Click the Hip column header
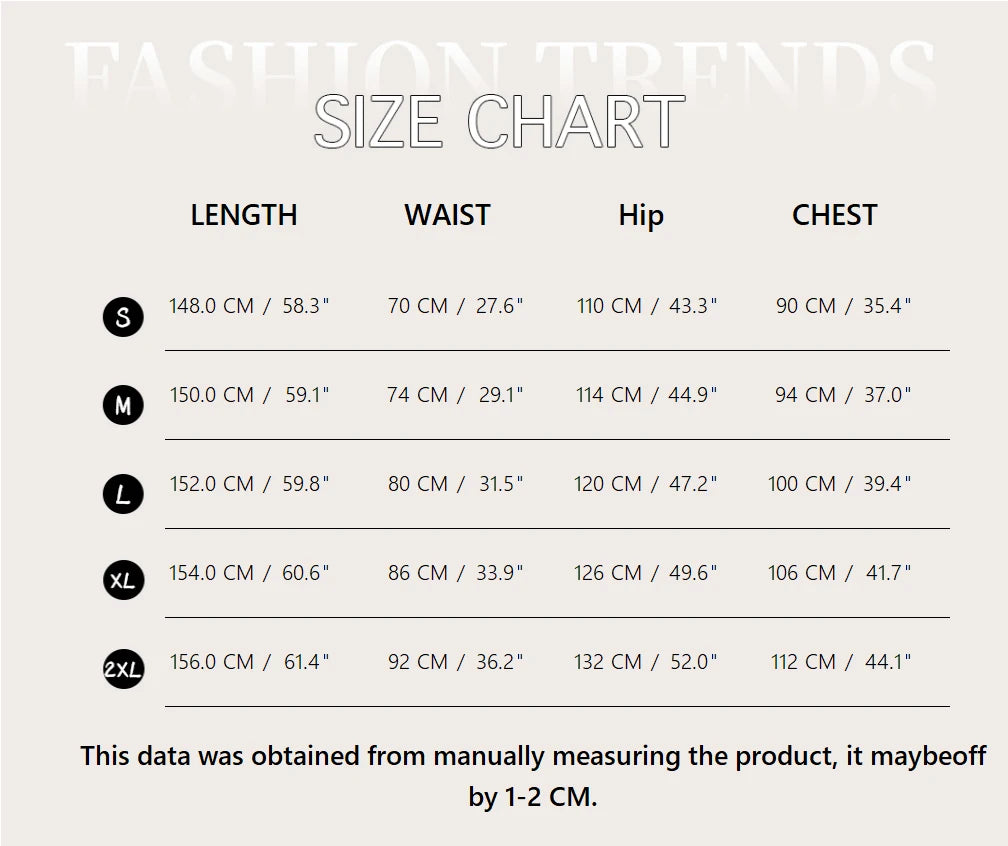The image size is (1008, 846). (x=641, y=215)
